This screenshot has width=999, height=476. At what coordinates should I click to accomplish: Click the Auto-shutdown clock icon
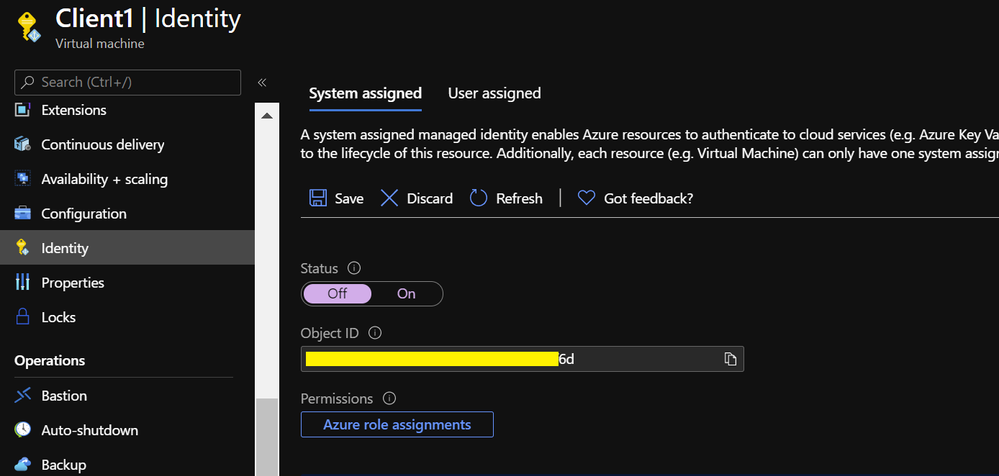pos(22,430)
